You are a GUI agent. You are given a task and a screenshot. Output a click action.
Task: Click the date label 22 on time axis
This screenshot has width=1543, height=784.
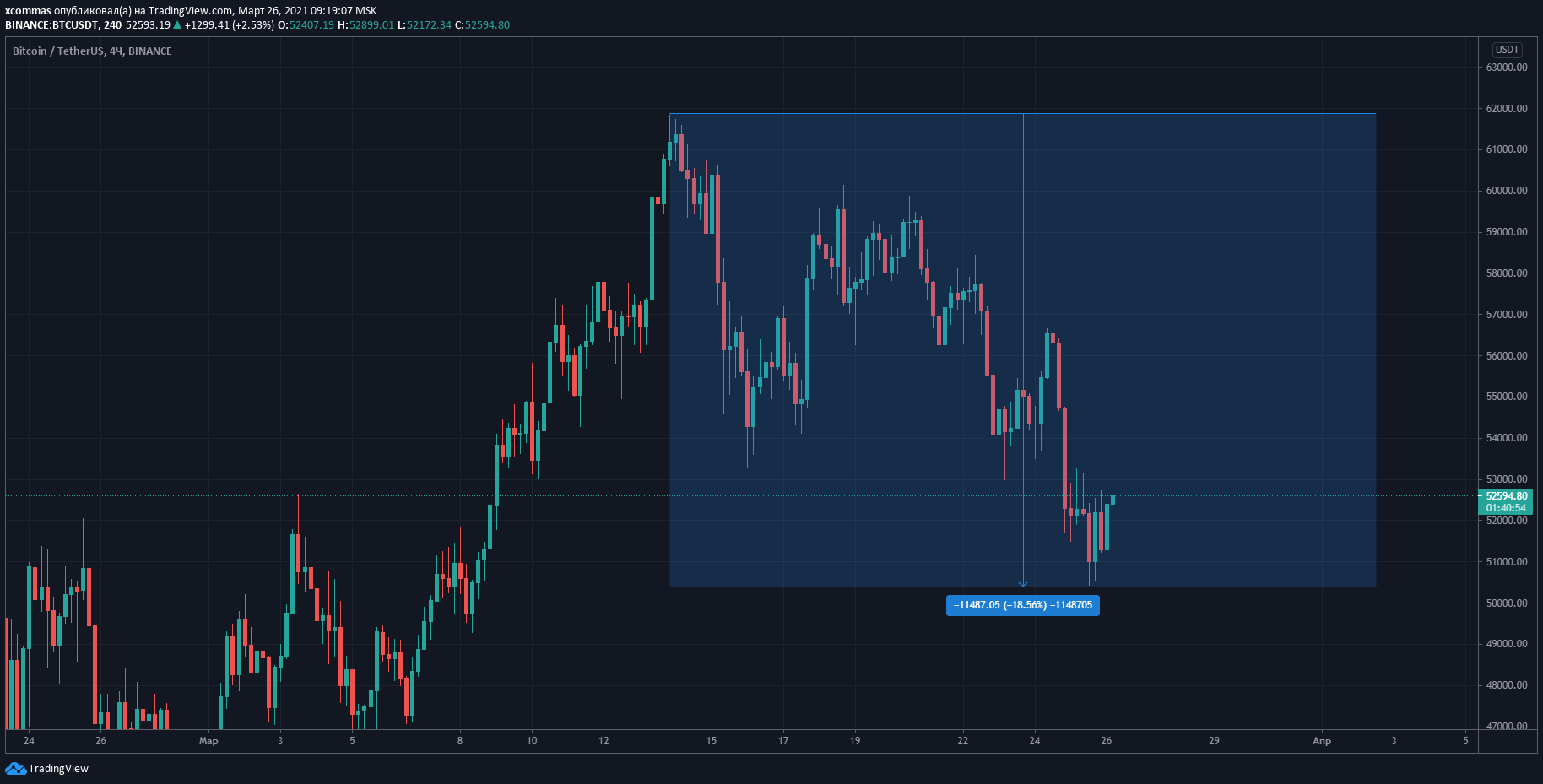click(x=963, y=741)
